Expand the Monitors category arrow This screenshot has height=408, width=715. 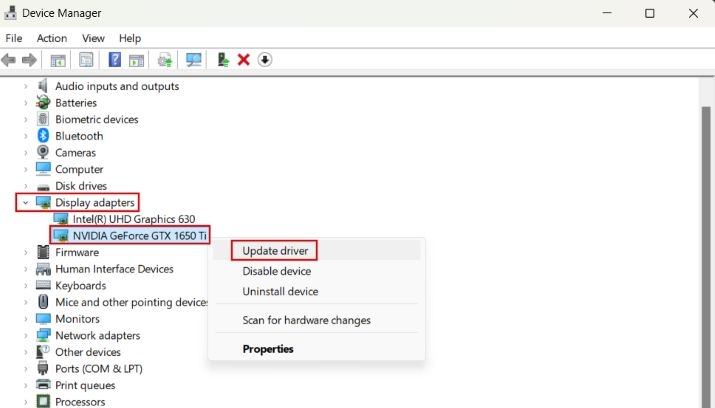coord(26,319)
